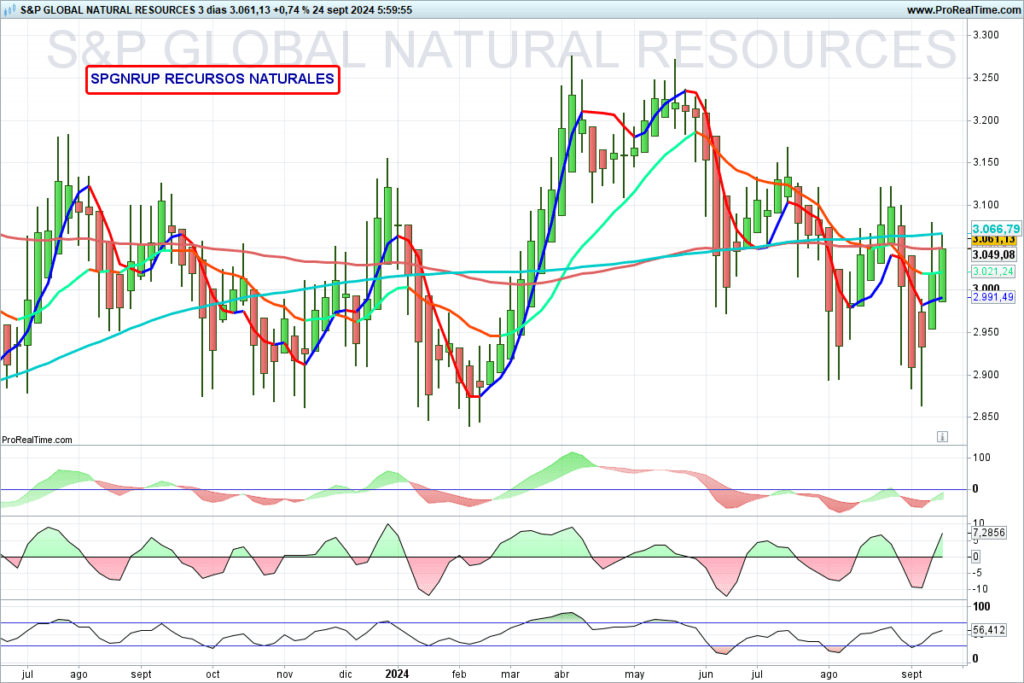The height and width of the screenshot is (683, 1024).
Task: Click the 3.250 price axis tick
Action: tap(985, 78)
